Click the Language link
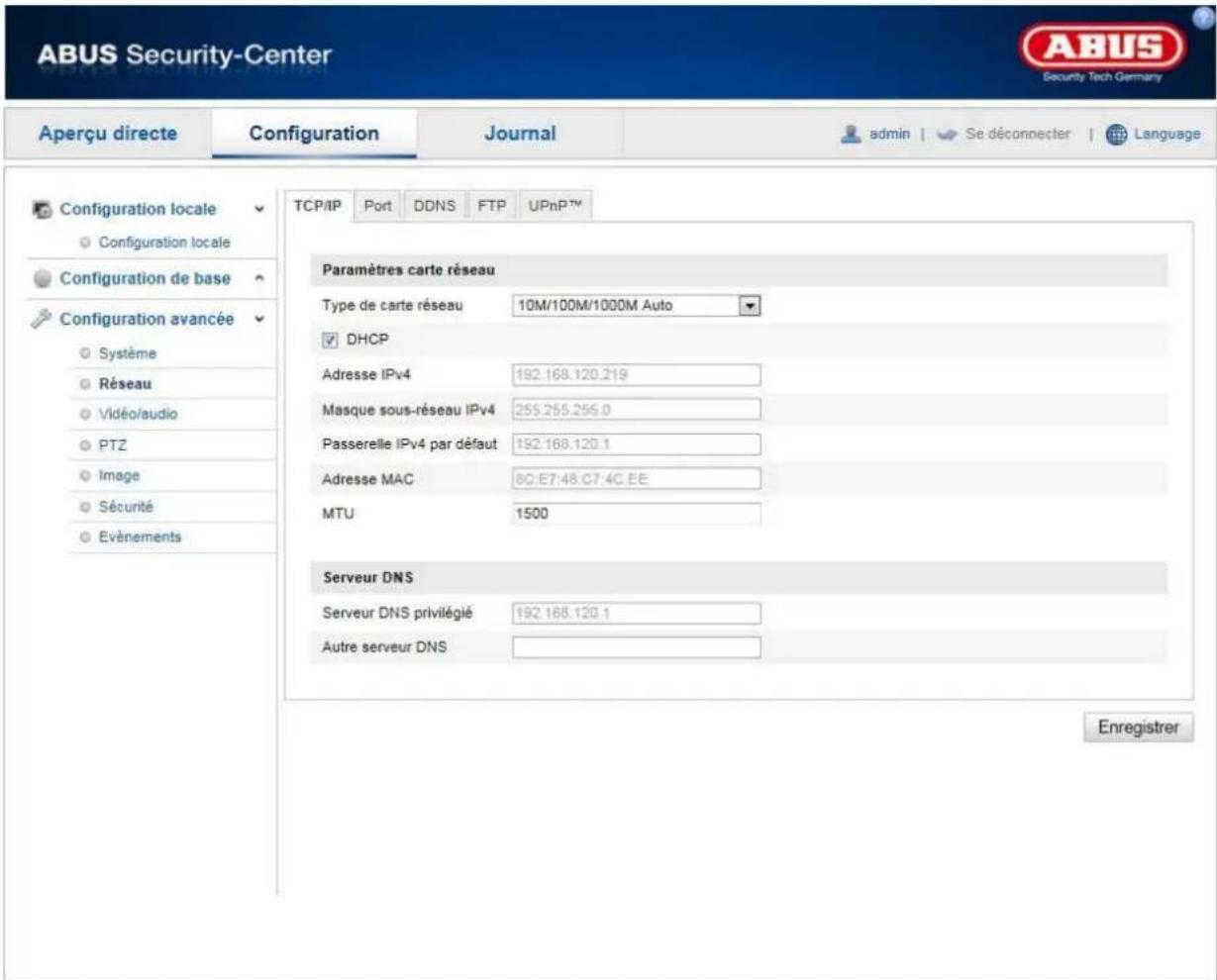This screenshot has height=980, width=1217. (1166, 134)
